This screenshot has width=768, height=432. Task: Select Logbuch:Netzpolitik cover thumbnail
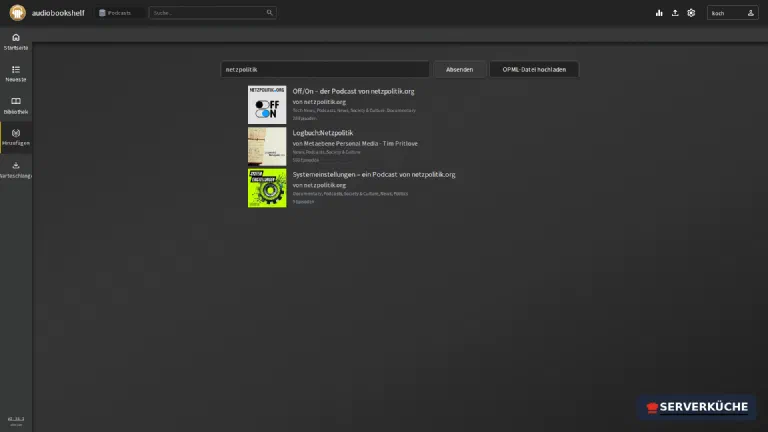pos(267,146)
